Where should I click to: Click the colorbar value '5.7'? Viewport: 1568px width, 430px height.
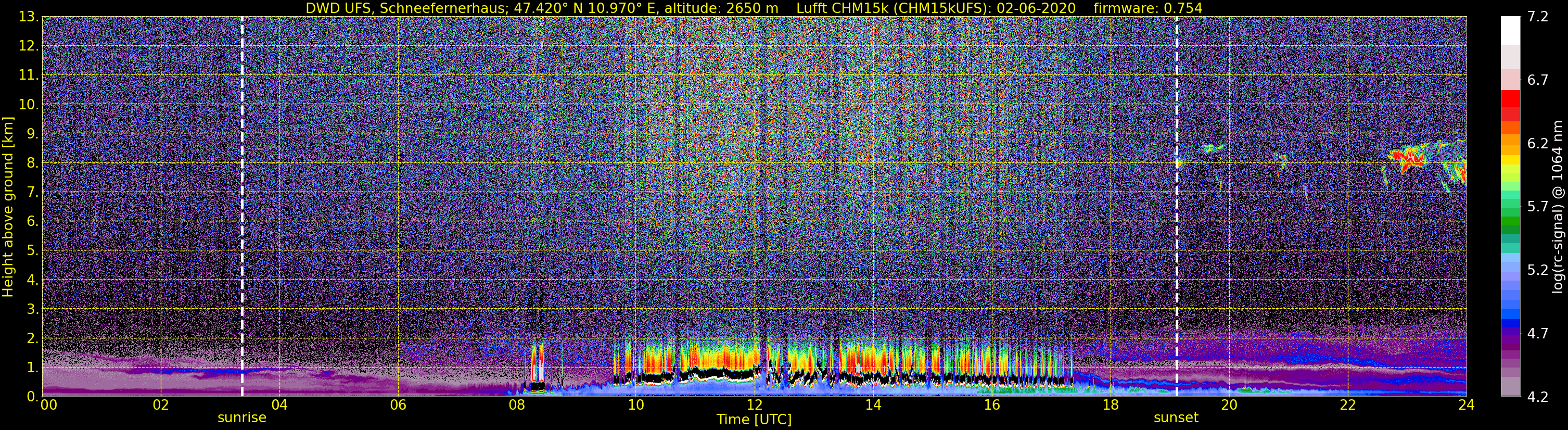[x=1538, y=207]
